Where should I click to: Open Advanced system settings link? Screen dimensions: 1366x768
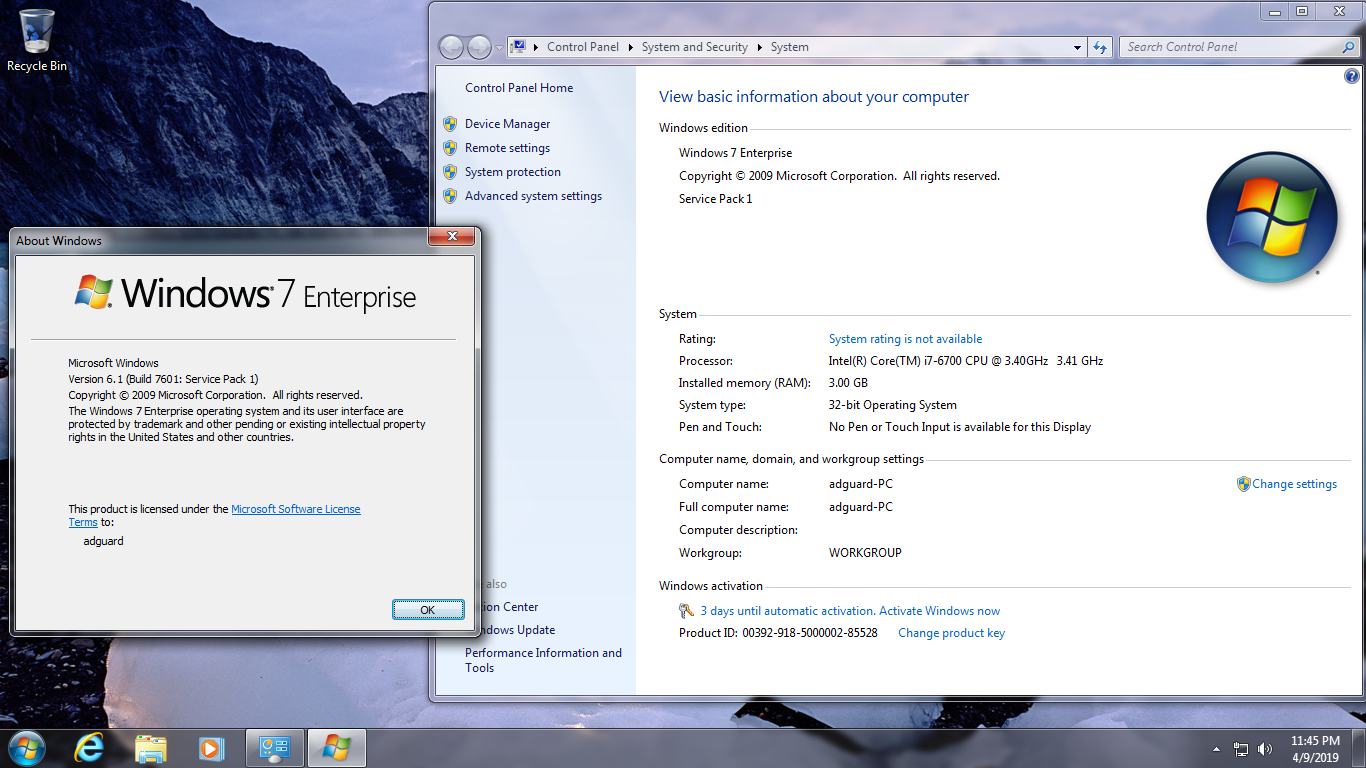(533, 196)
